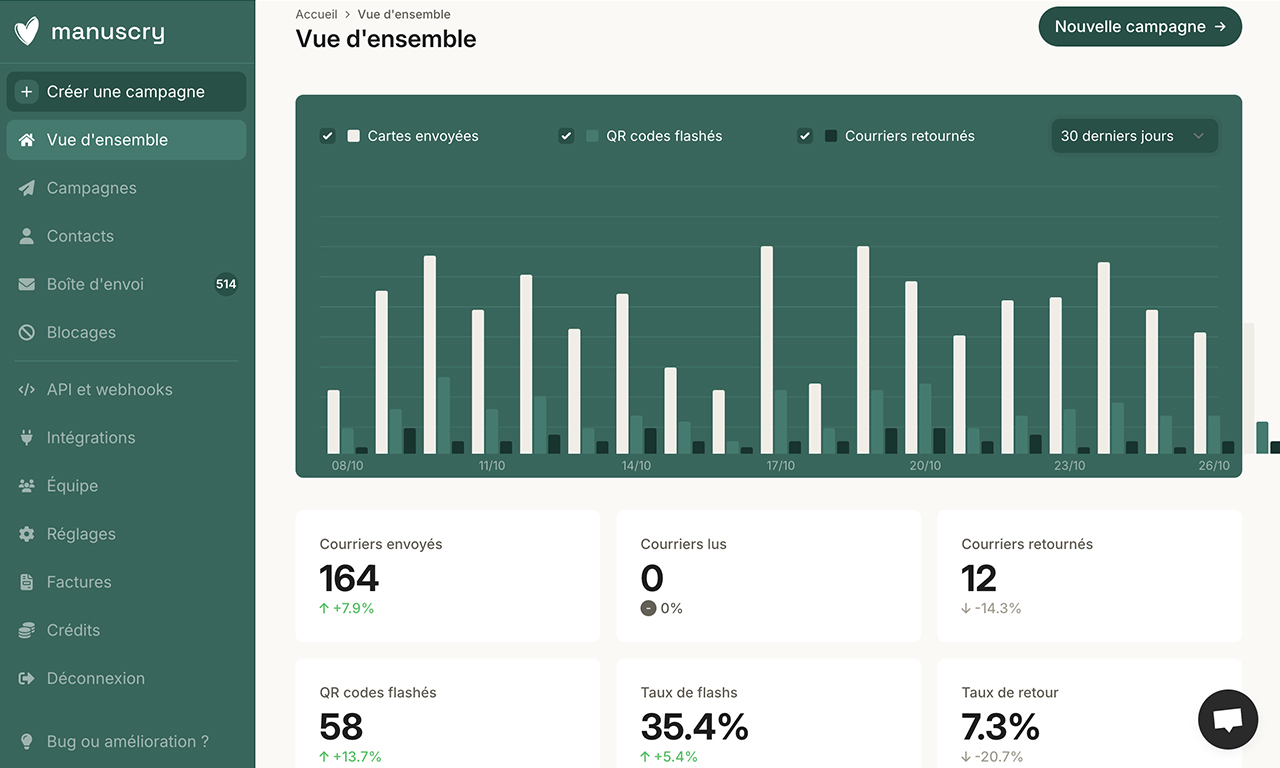
Task: Select the Contacts icon in the sidebar
Action: point(26,235)
